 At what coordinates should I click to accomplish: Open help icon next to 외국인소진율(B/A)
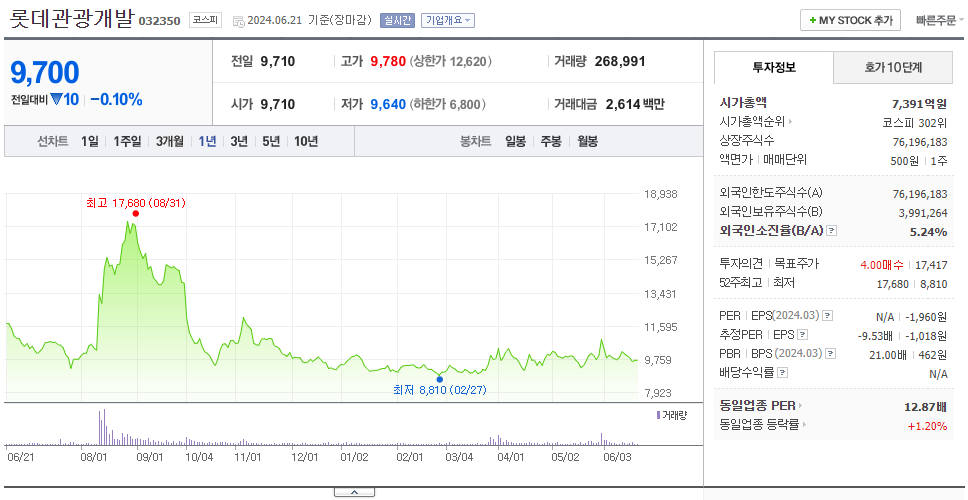(832, 230)
